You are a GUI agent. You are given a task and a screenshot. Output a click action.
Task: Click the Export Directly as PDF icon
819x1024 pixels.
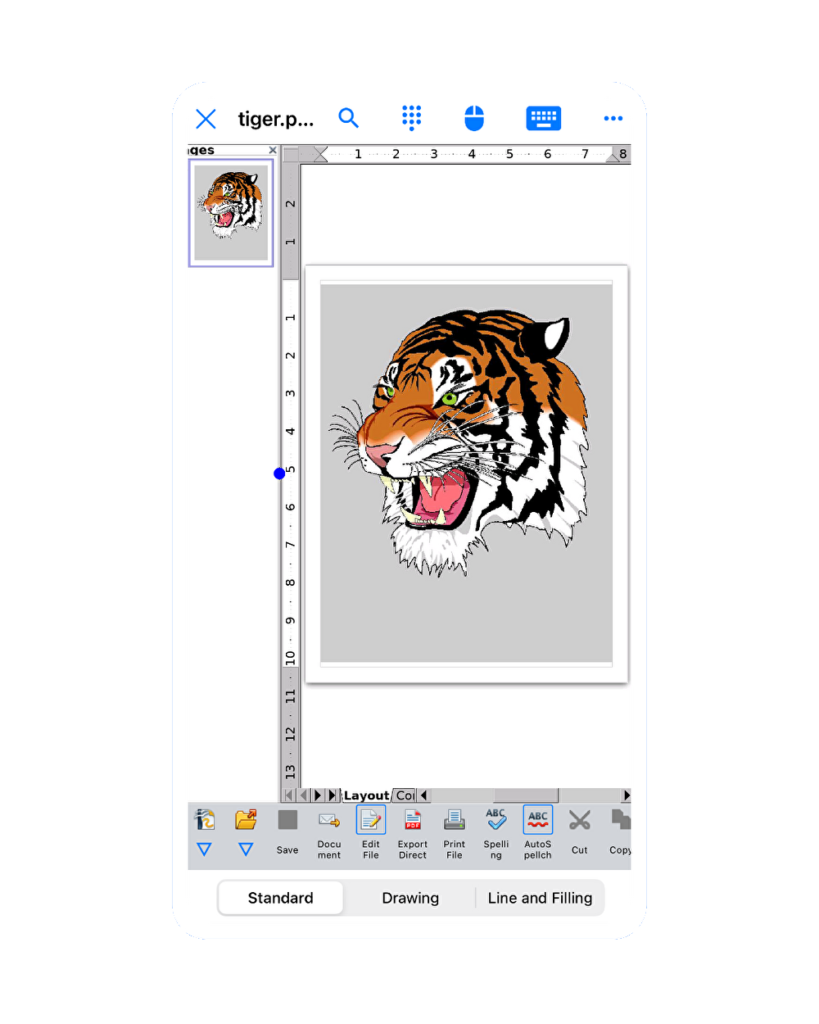tap(412, 821)
